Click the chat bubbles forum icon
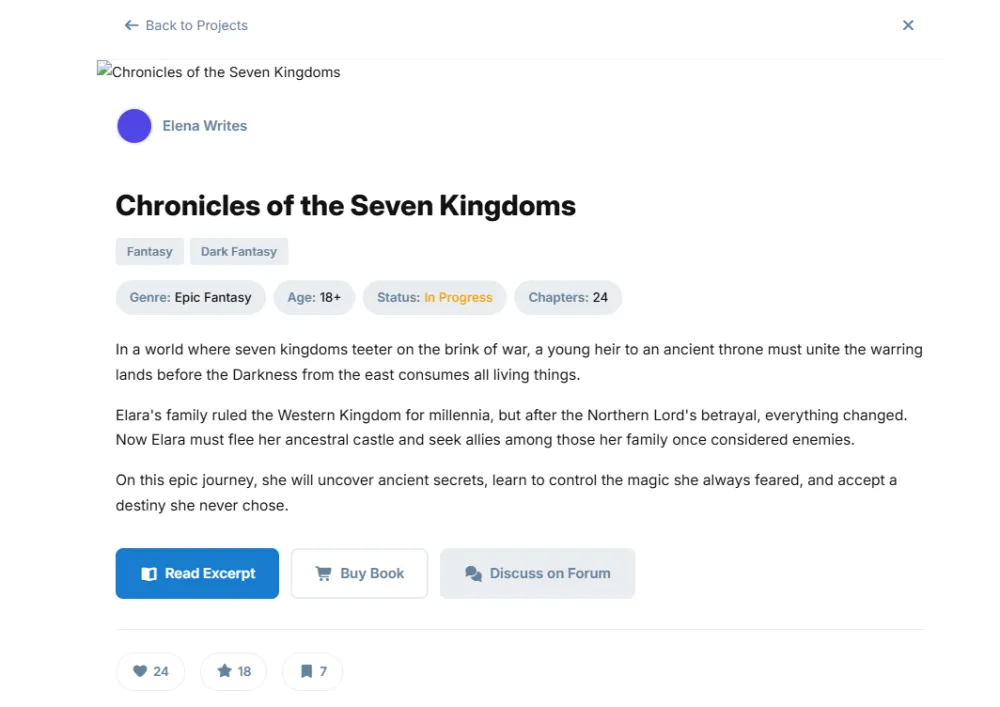The image size is (1000, 707). pyautogui.click(x=473, y=574)
